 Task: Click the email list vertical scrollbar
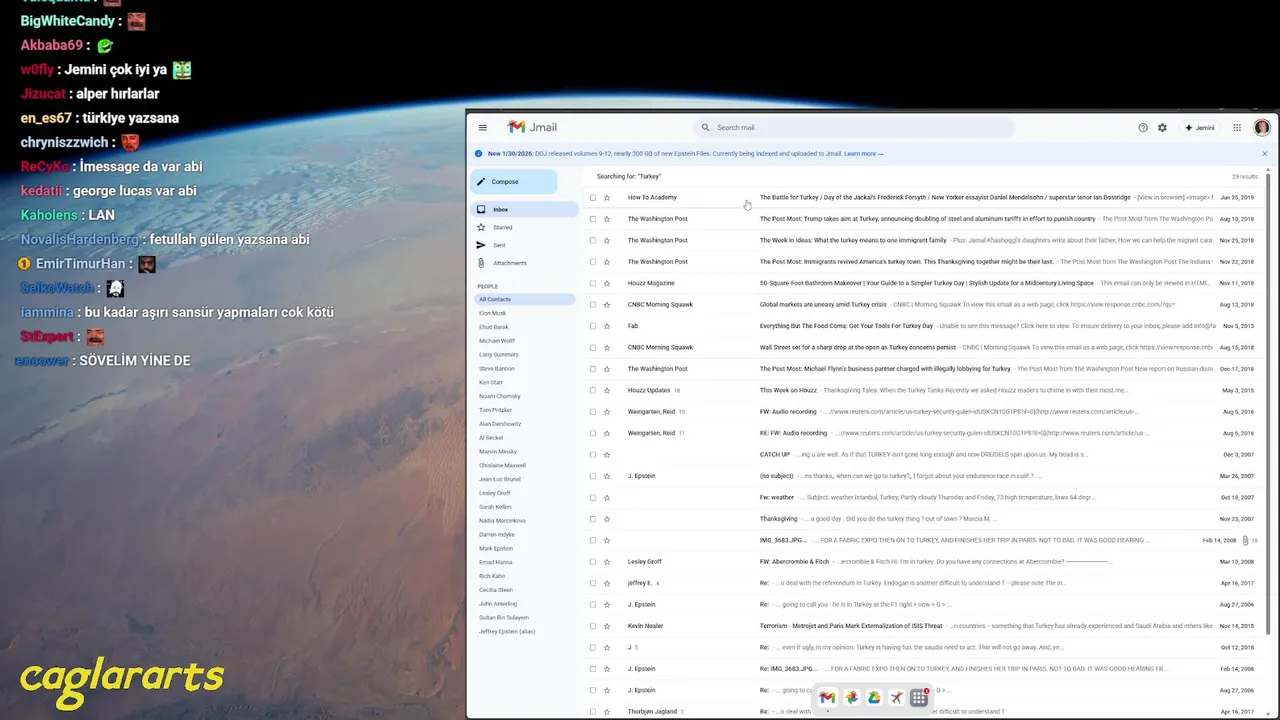click(1270, 400)
